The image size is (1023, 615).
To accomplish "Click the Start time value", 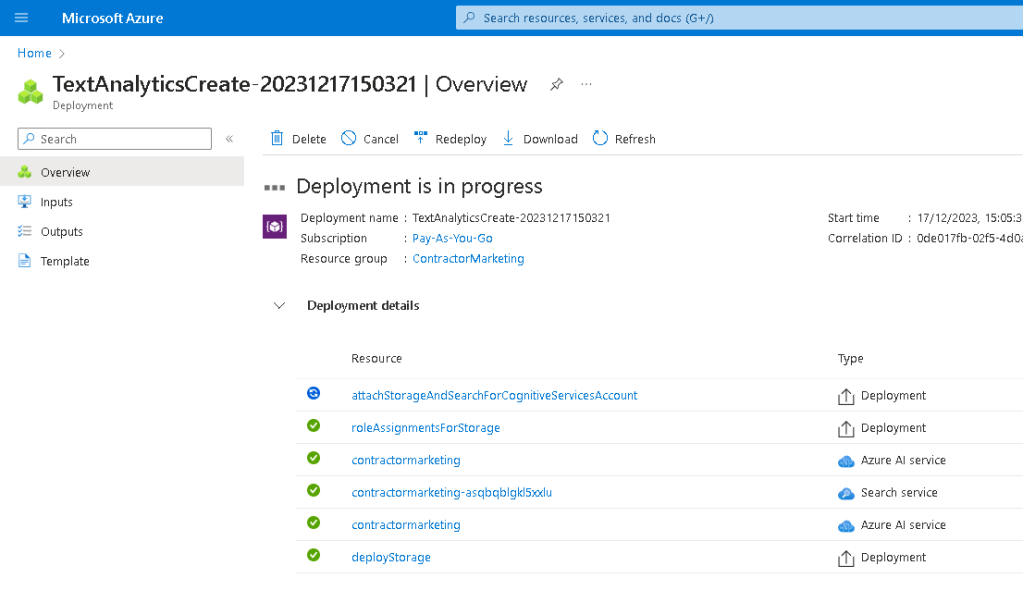I will click(x=970, y=218).
